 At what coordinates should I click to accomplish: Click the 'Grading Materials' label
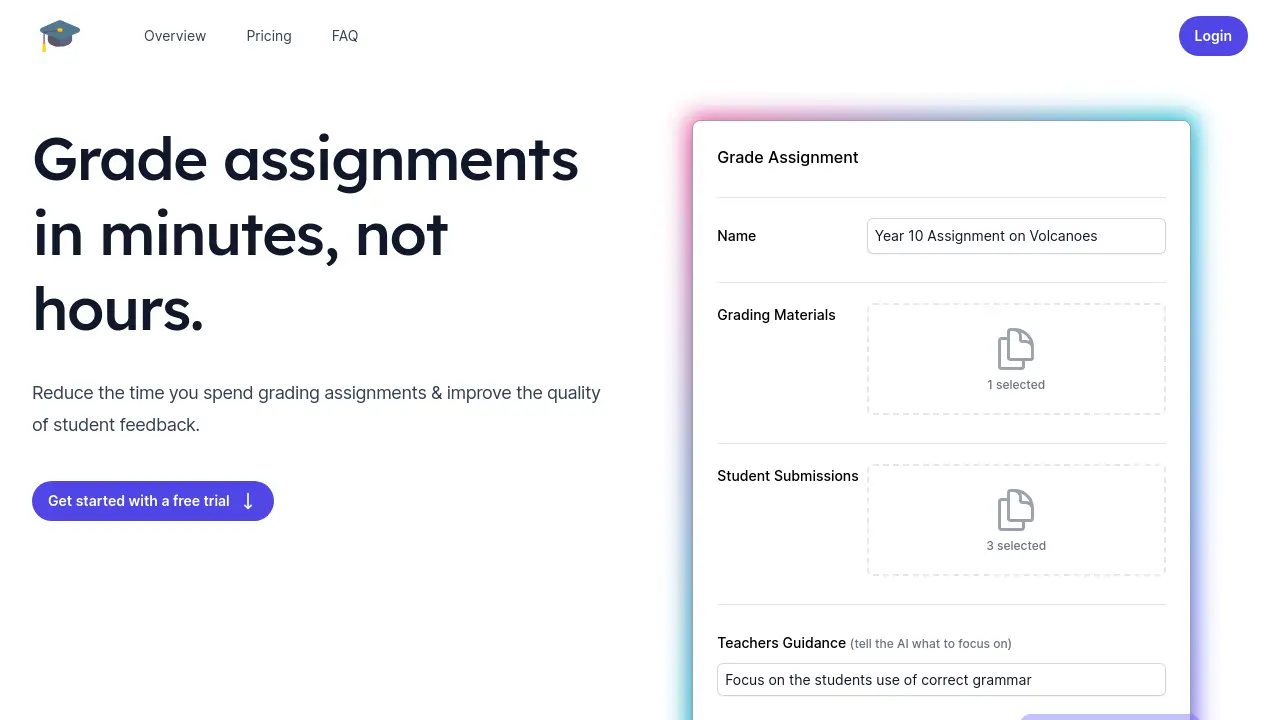[776, 315]
